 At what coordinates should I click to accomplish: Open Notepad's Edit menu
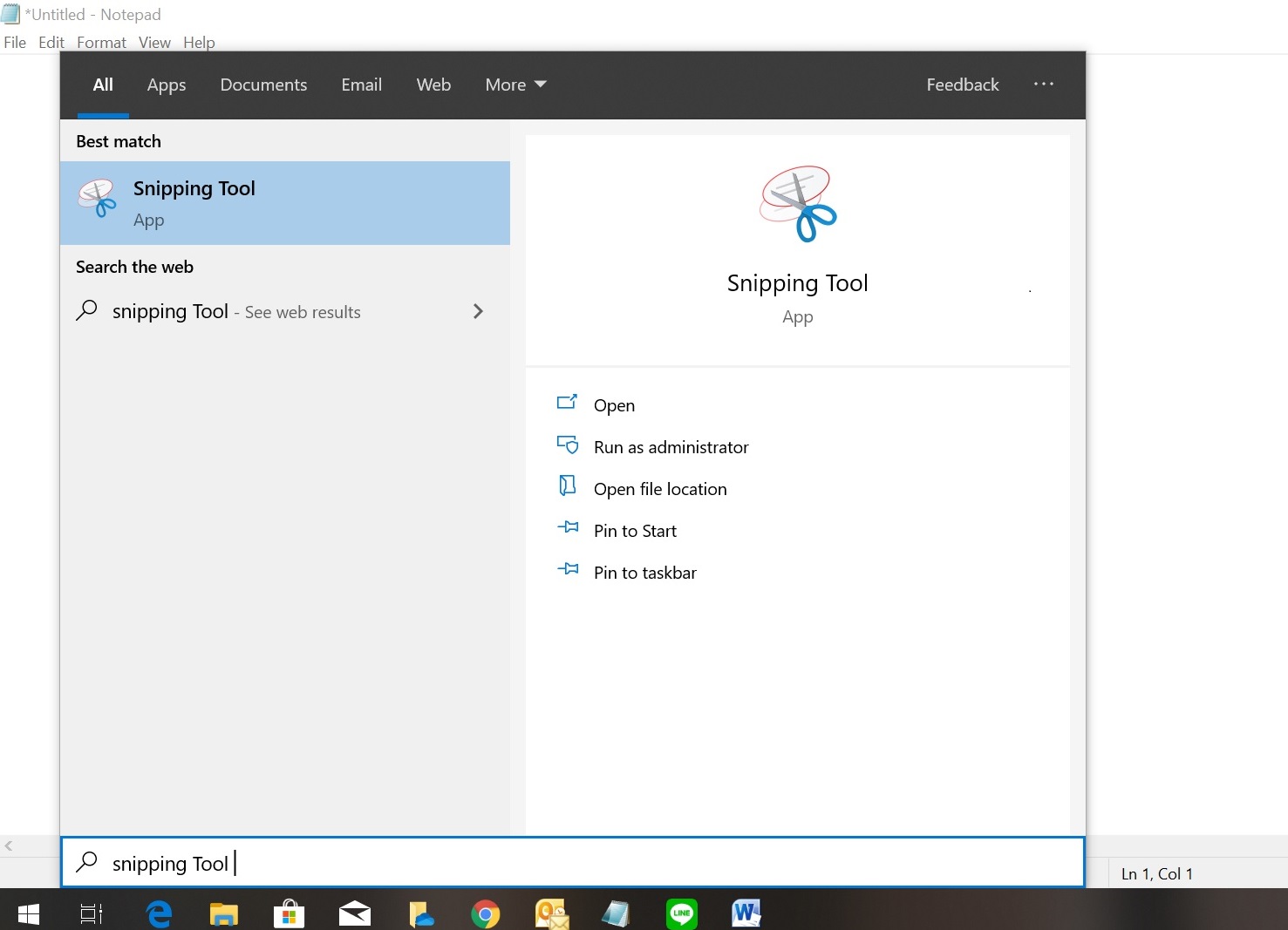coord(51,42)
